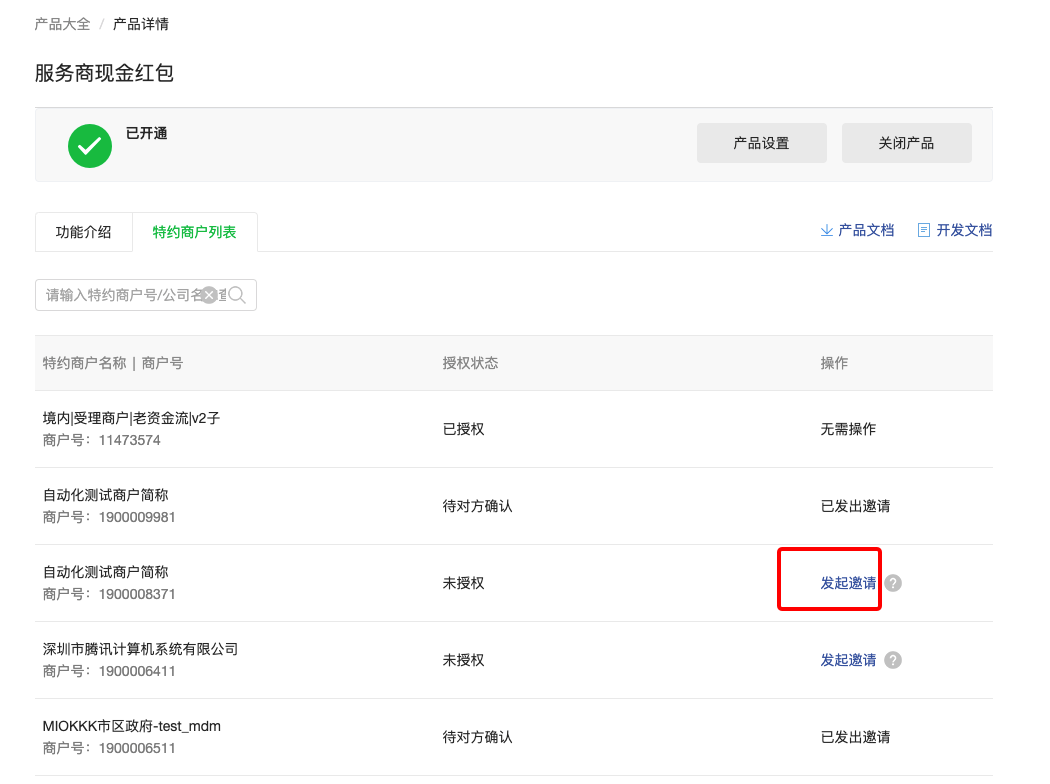Viewport: 1050px width, 784px height.
Task: Click the breadcrumb separator area 产品详情
Action: pos(140,23)
